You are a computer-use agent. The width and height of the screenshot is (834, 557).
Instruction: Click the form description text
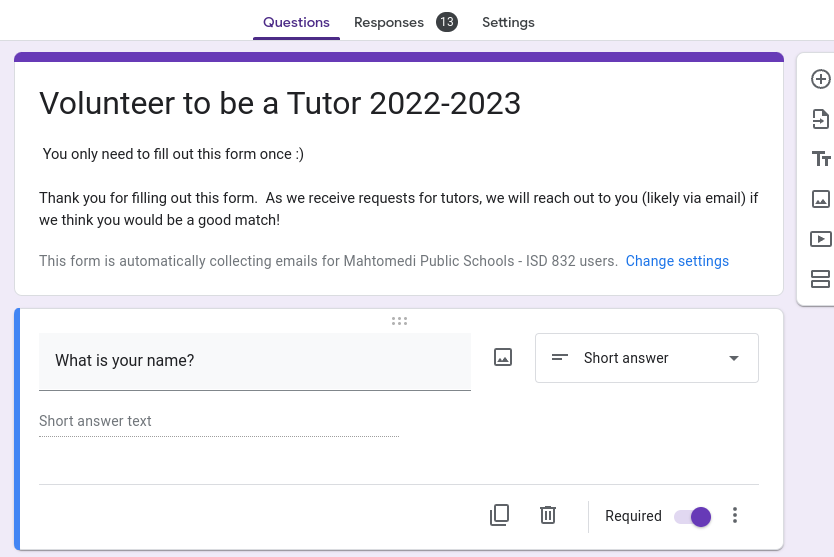pos(398,208)
